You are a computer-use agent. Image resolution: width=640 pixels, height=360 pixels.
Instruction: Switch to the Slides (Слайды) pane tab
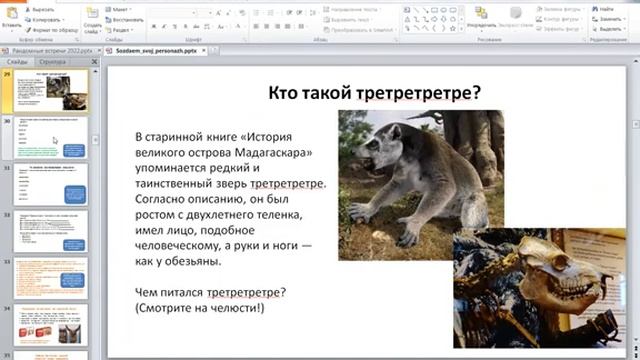pos(17,62)
